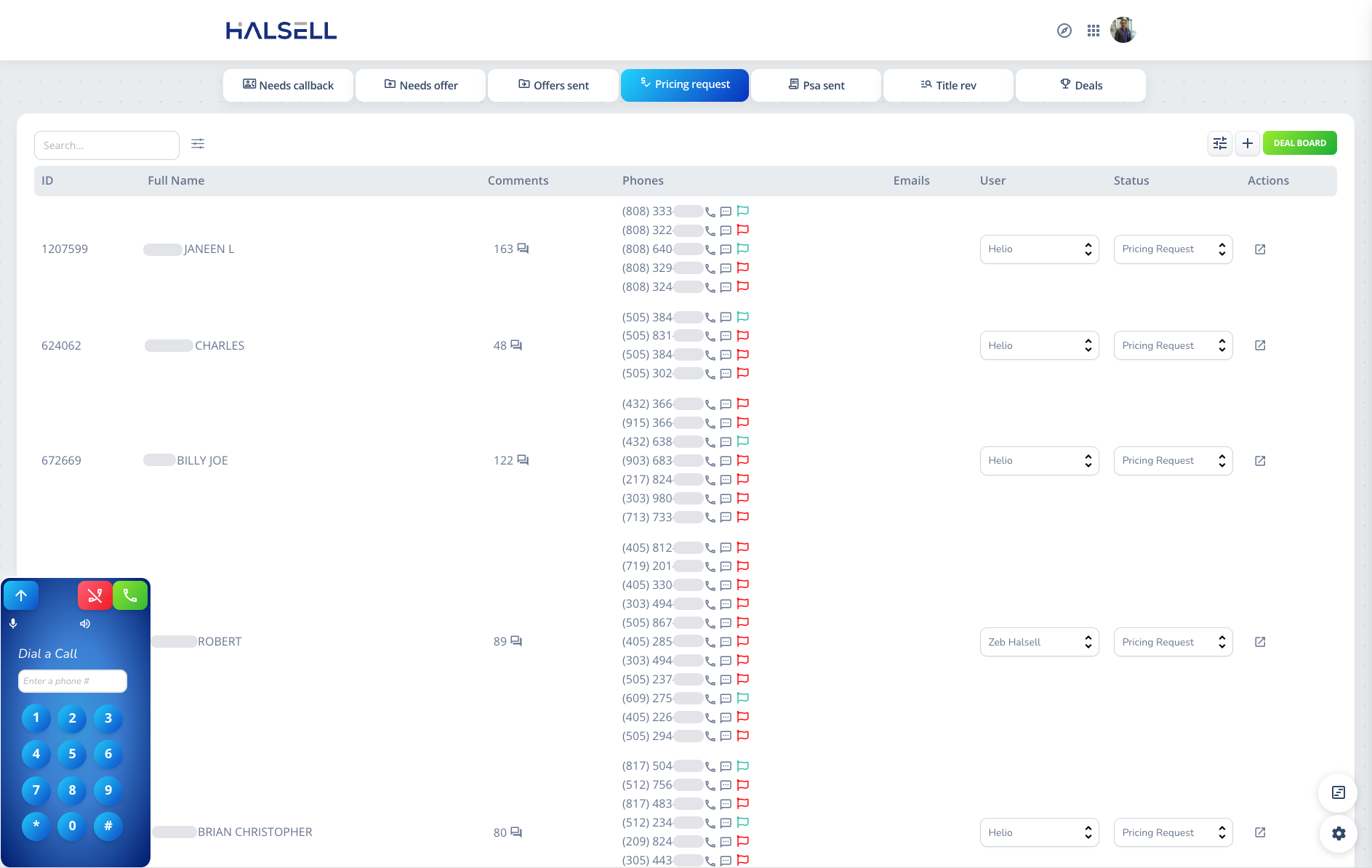
Task: Click the Search input field
Action: pyautogui.click(x=106, y=145)
